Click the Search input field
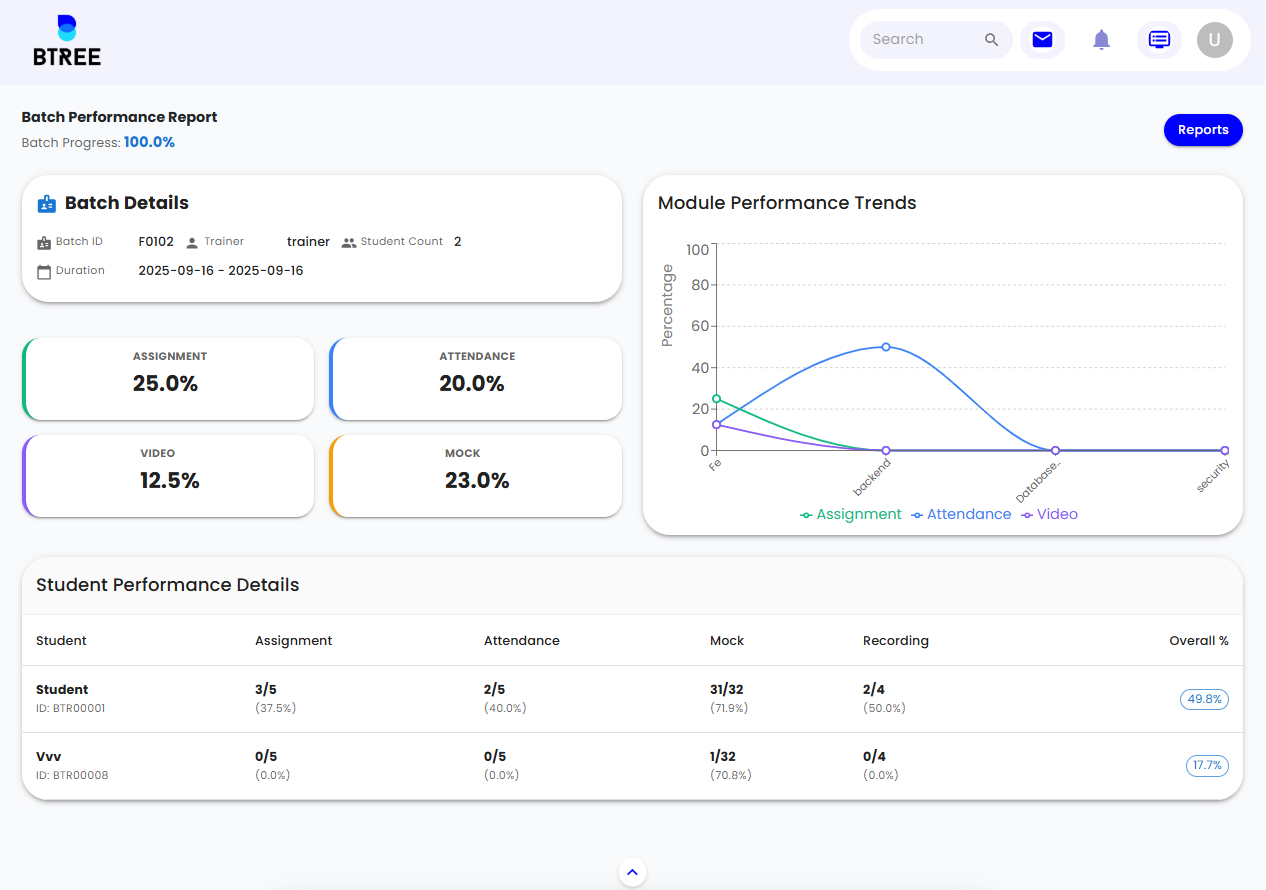This screenshot has width=1266, height=890. [x=936, y=40]
